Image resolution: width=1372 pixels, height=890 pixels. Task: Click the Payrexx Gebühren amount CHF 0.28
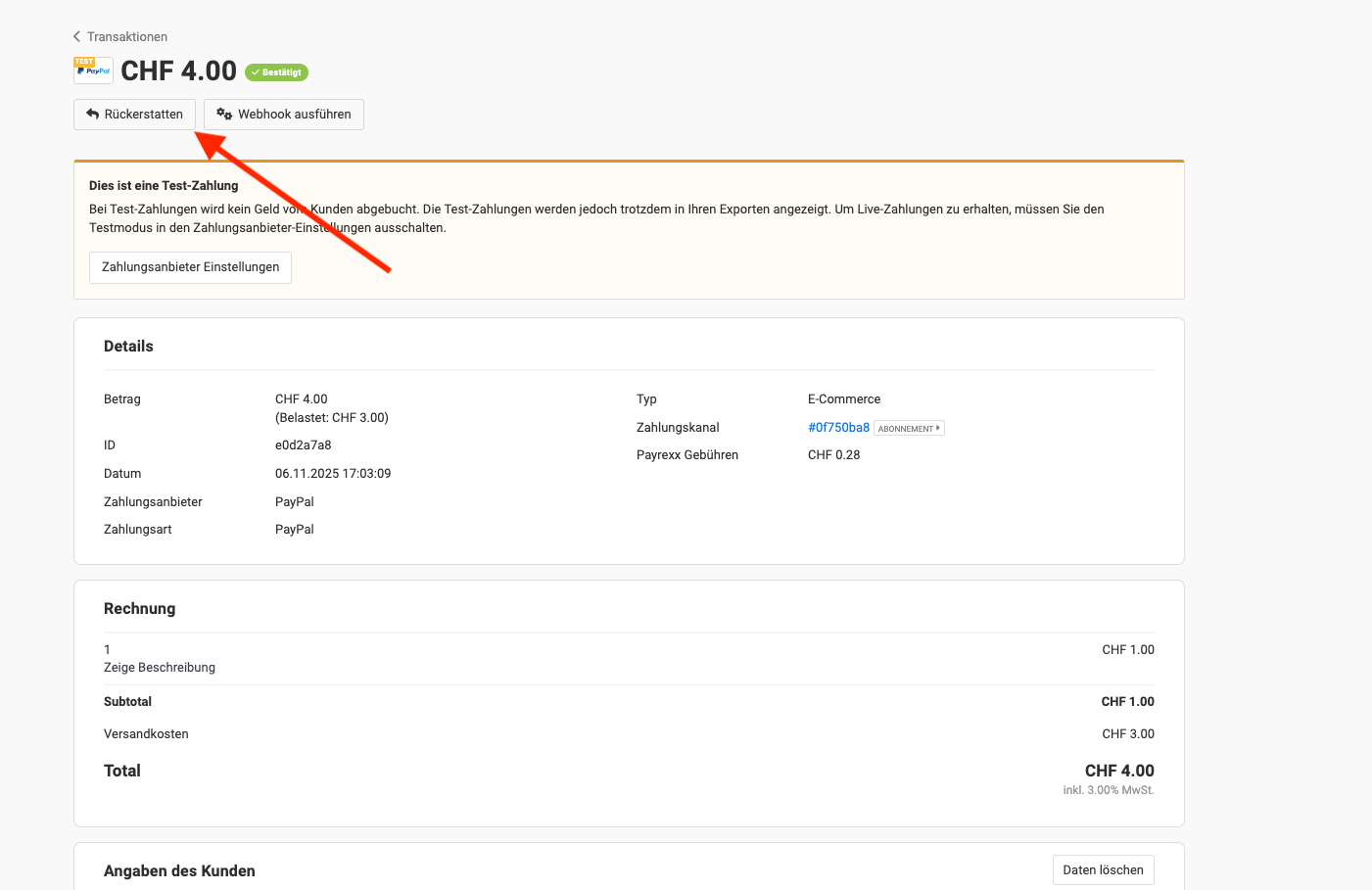[833, 455]
